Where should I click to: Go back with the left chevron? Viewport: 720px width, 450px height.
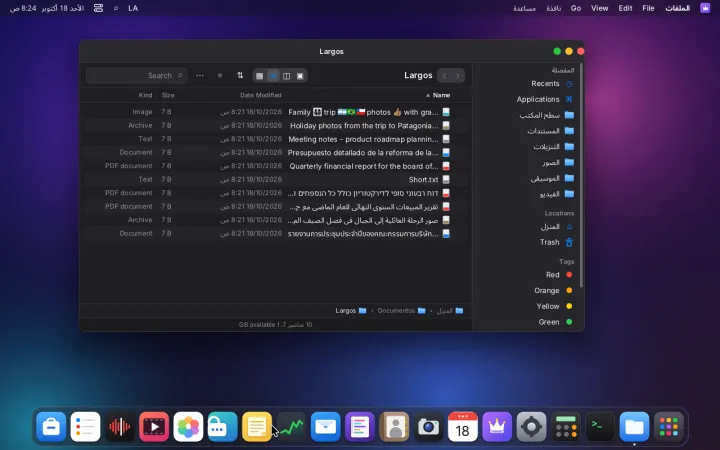pyautogui.click(x=444, y=75)
